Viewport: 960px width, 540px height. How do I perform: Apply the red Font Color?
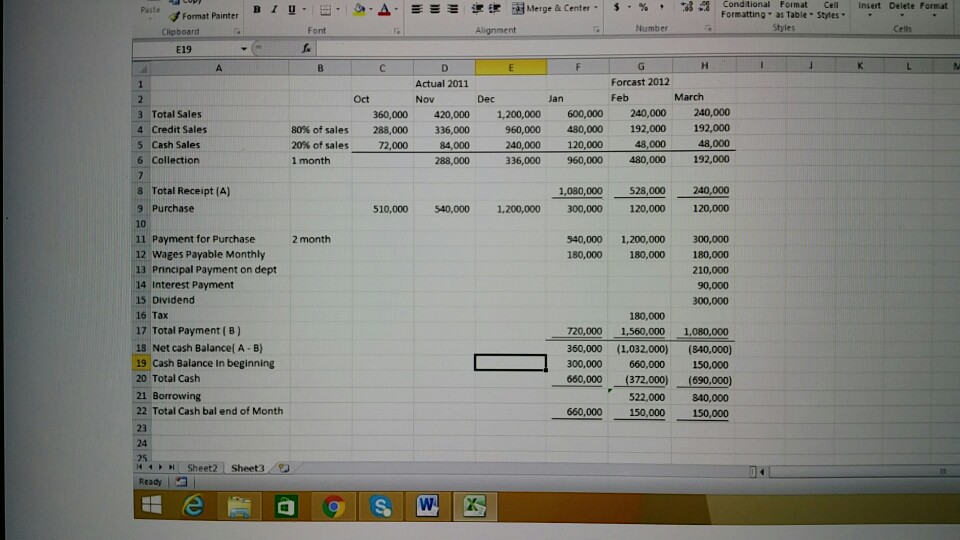(384, 9)
